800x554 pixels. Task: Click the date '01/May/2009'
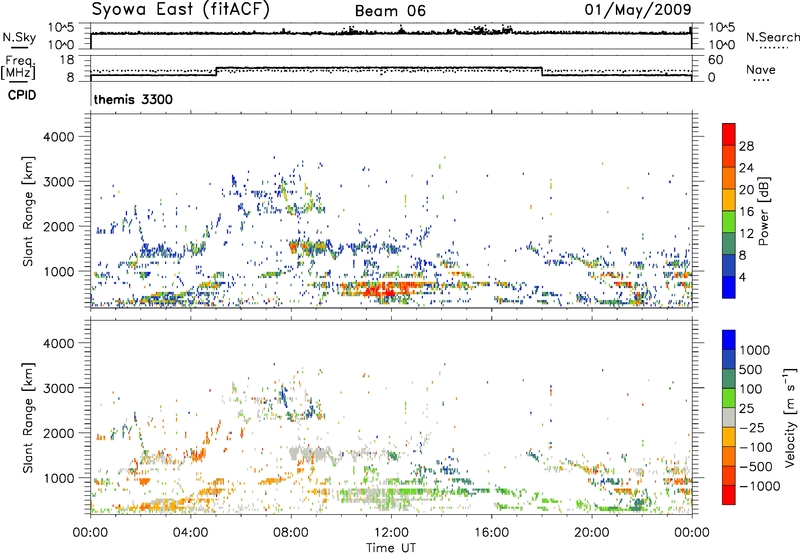coord(638,9)
